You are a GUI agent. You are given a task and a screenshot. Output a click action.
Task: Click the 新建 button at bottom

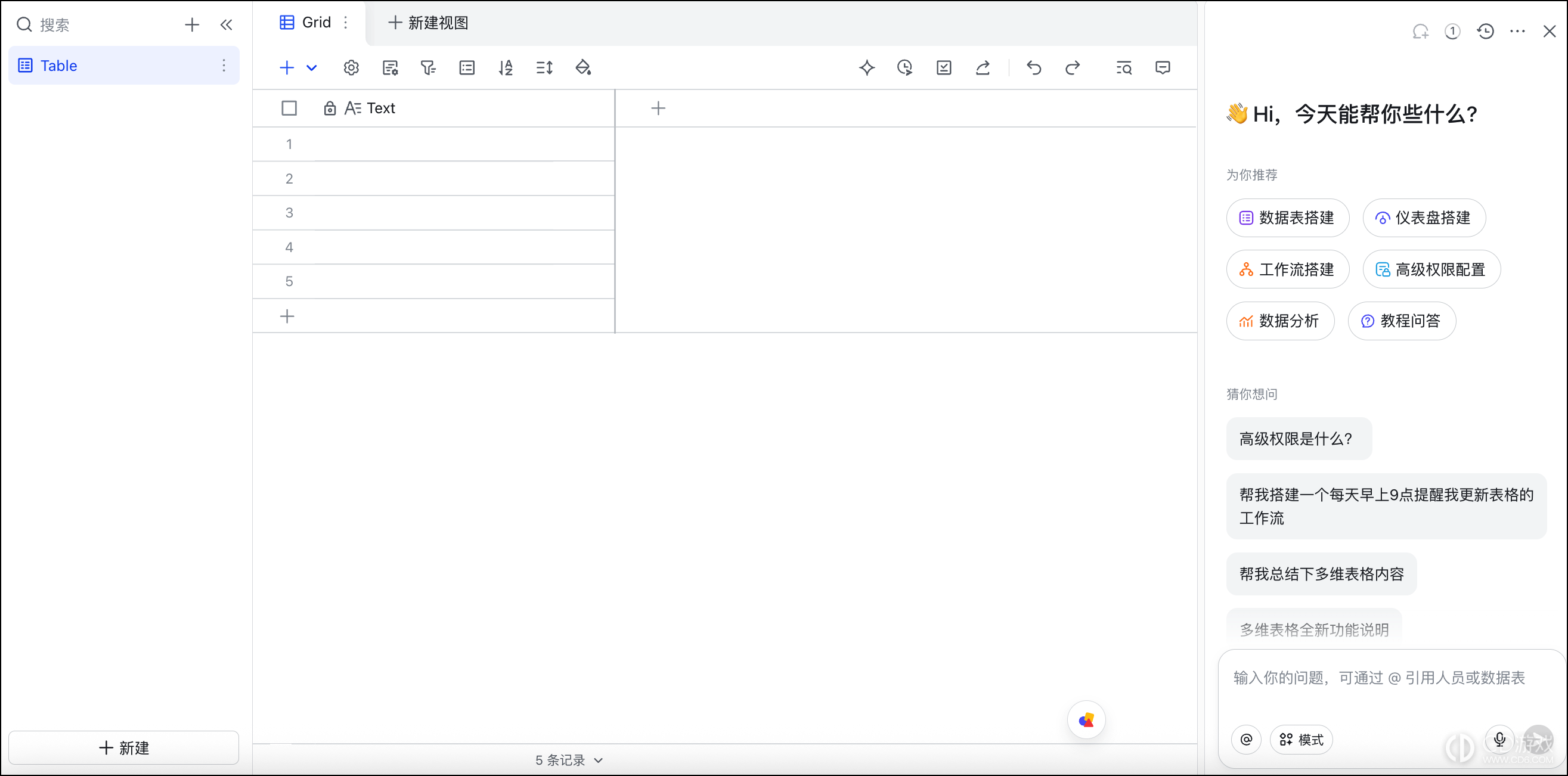click(123, 747)
